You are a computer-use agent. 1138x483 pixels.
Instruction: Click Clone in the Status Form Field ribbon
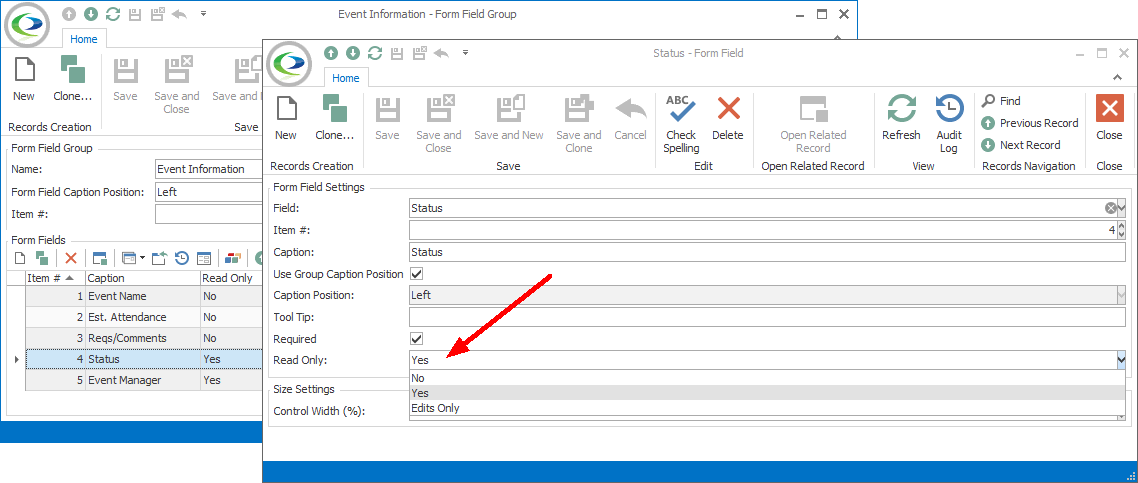coord(335,117)
